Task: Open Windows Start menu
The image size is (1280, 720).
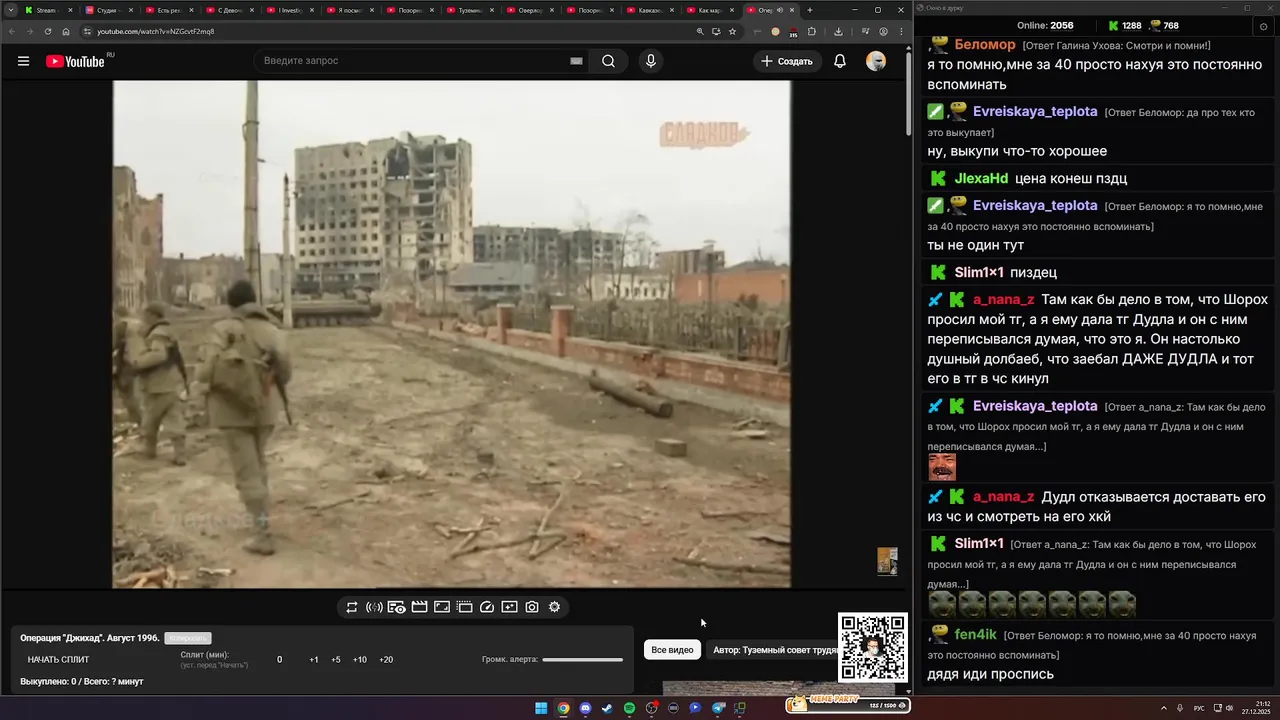Action: 541,708
